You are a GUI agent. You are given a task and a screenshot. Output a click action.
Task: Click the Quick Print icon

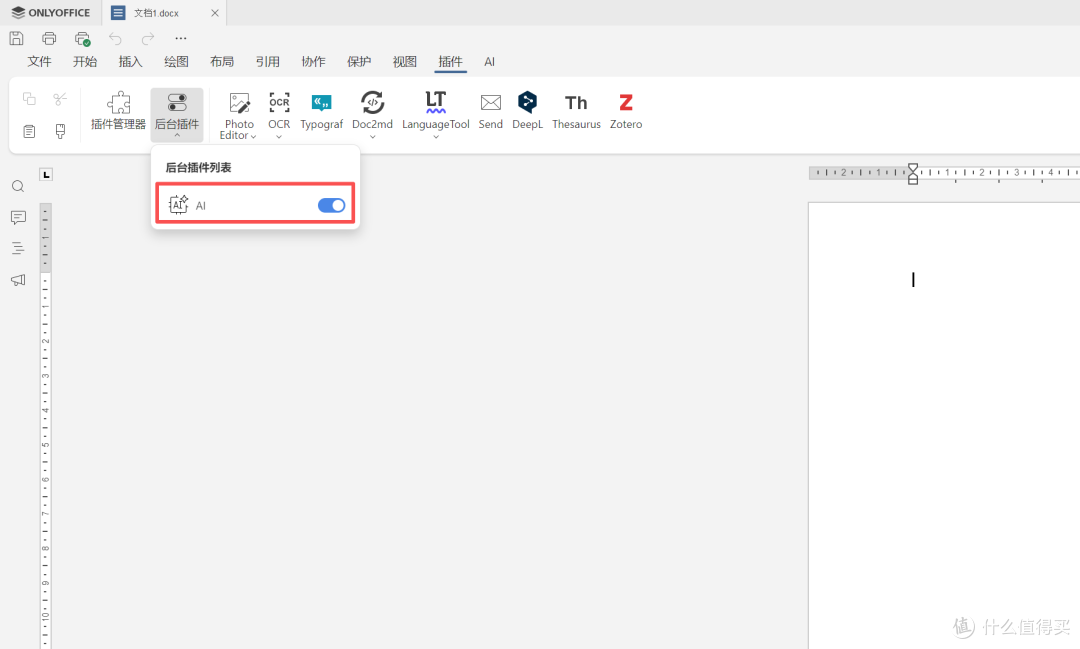pyautogui.click(x=83, y=39)
